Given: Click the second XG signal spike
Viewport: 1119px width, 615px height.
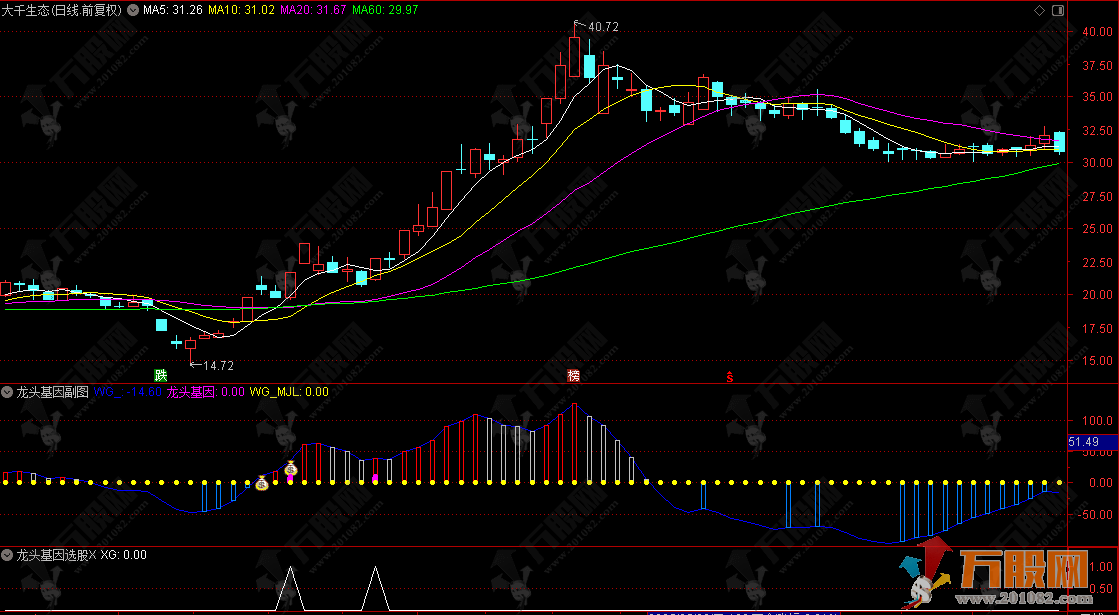Looking at the screenshot, I should pyautogui.click(x=375, y=589).
